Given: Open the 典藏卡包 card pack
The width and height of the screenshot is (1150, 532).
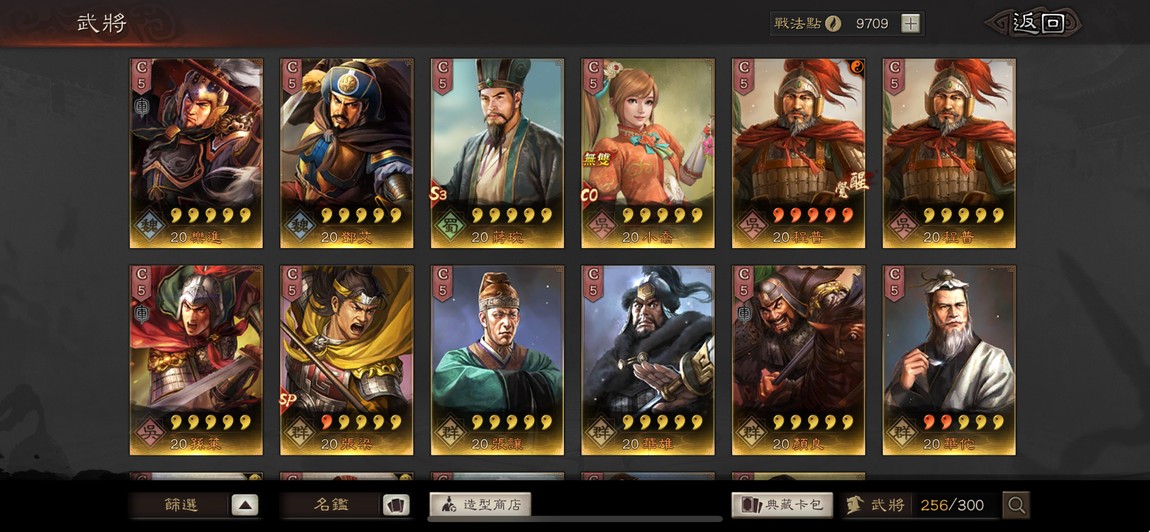Looking at the screenshot, I should click(782, 505).
